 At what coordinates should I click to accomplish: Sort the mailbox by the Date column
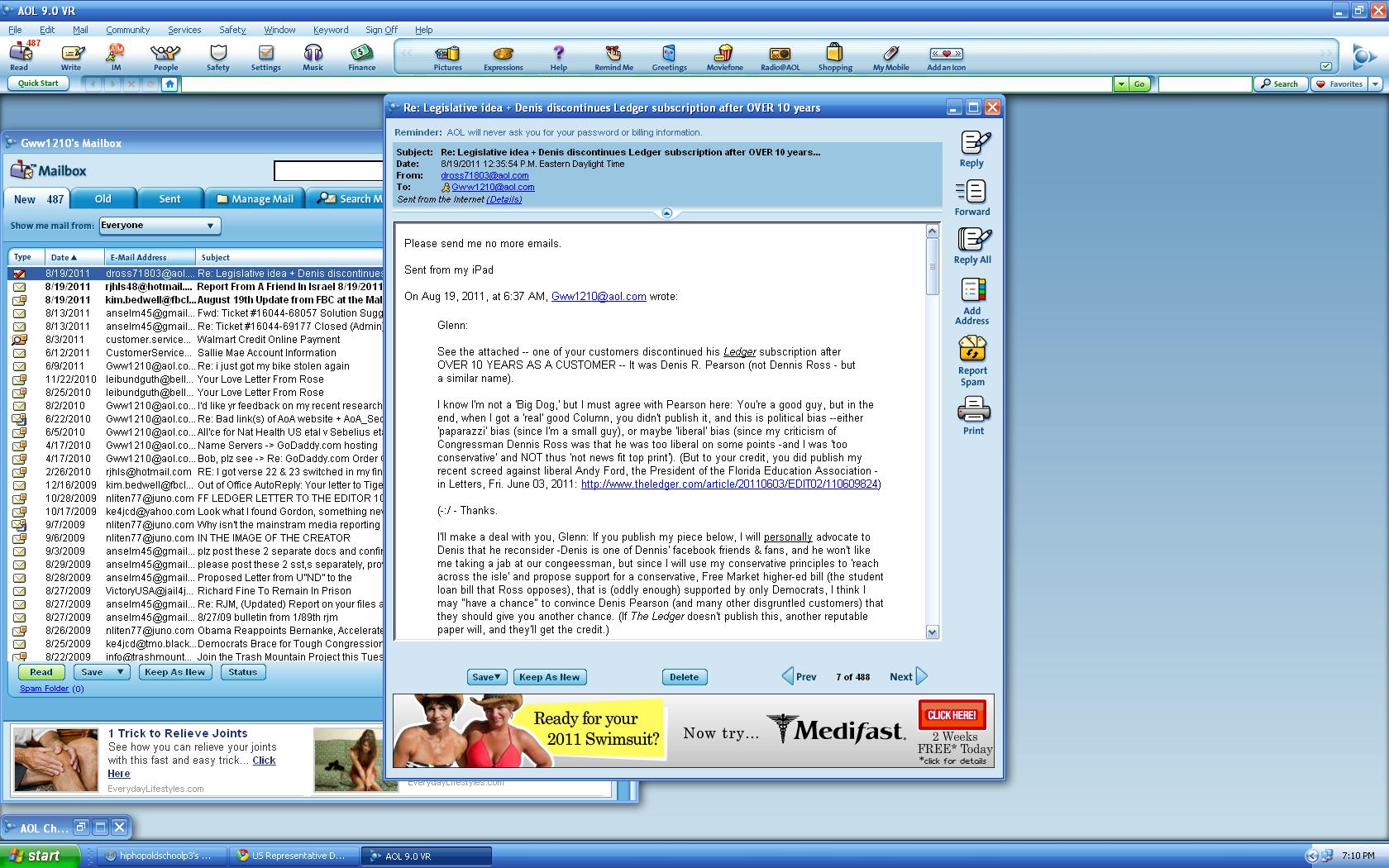coord(75,257)
